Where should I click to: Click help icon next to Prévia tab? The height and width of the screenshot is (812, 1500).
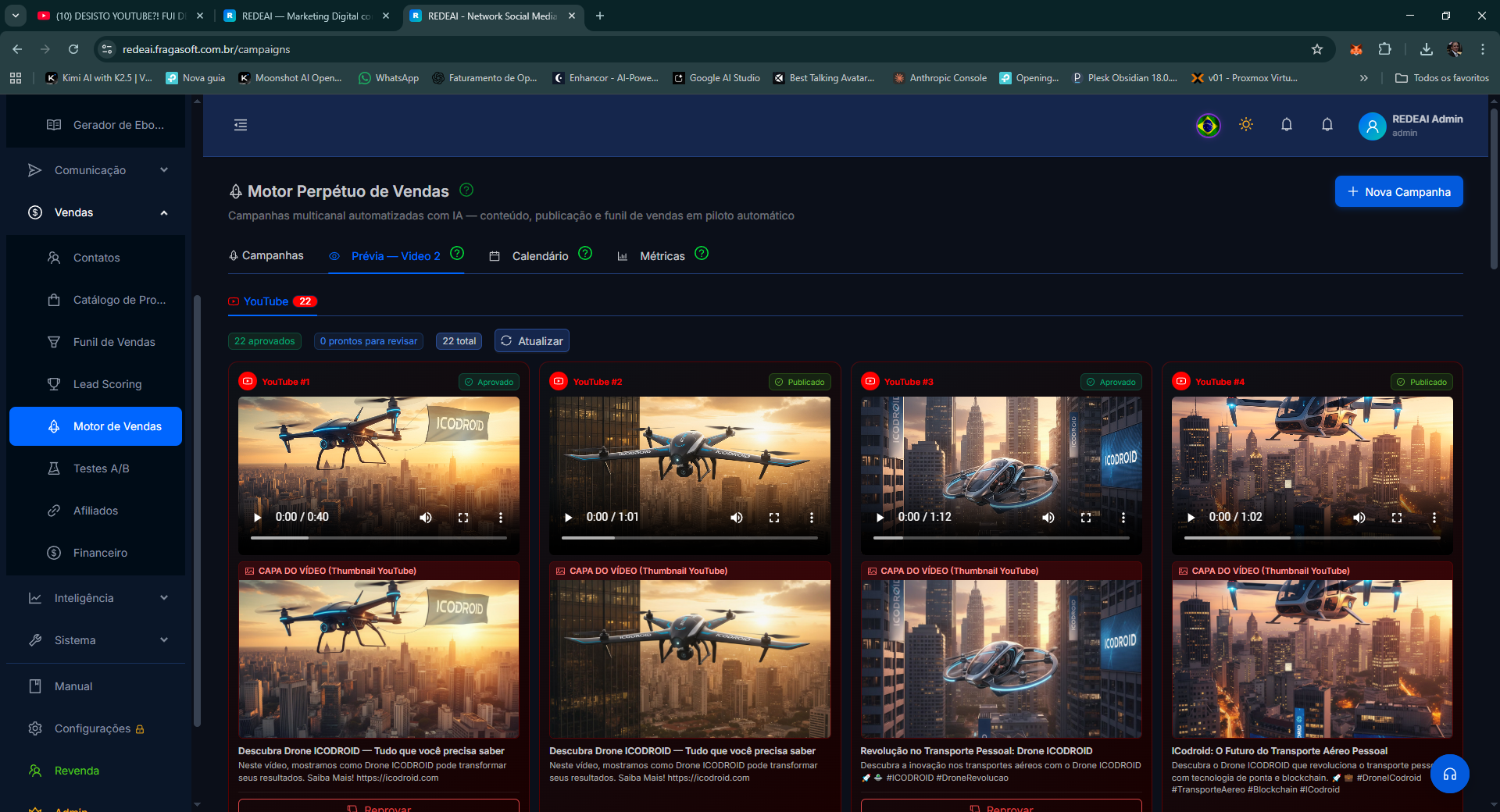[458, 253]
